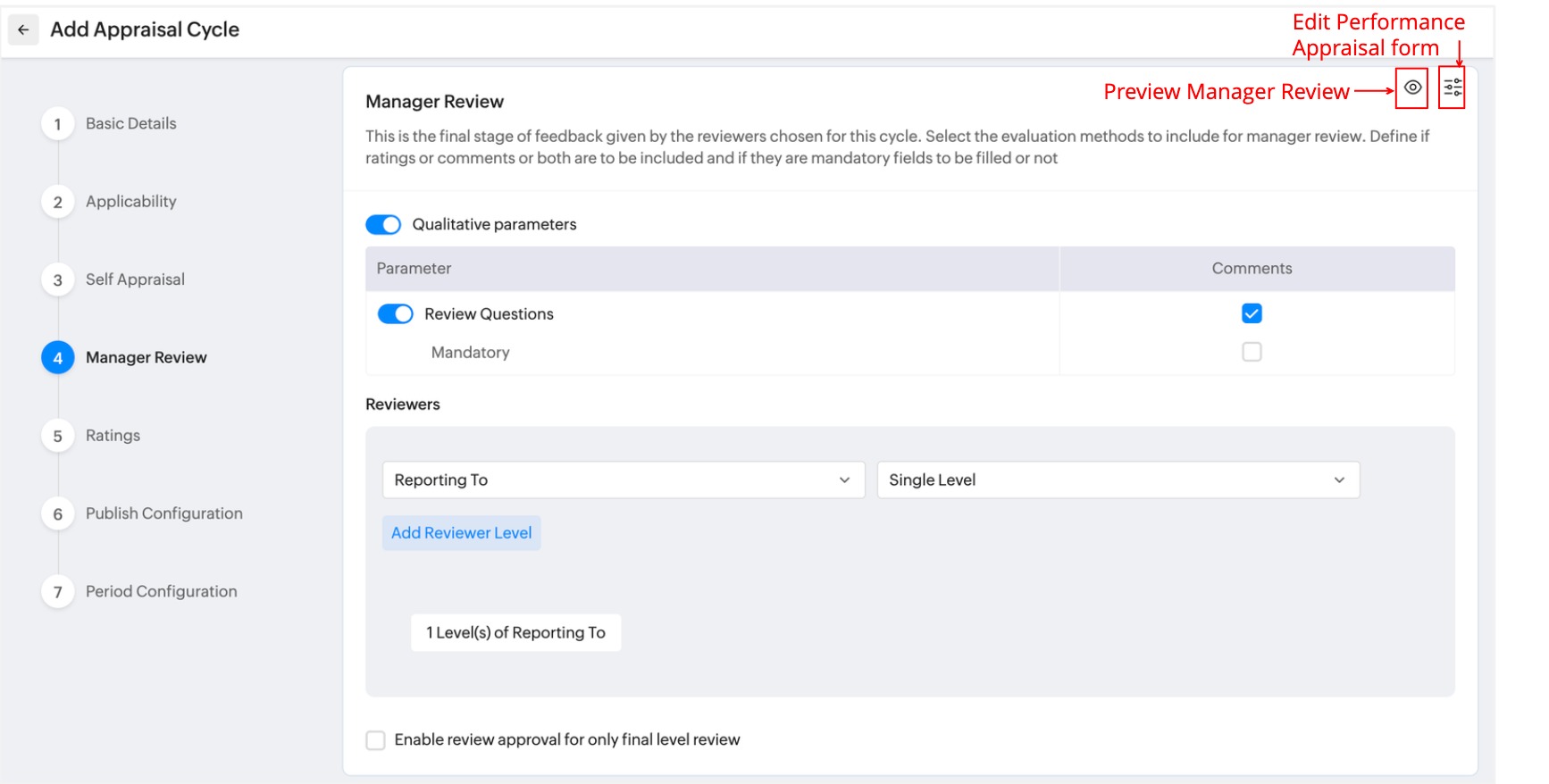The height and width of the screenshot is (784, 1549).
Task: Open the Reporting To dropdown
Action: [623, 480]
